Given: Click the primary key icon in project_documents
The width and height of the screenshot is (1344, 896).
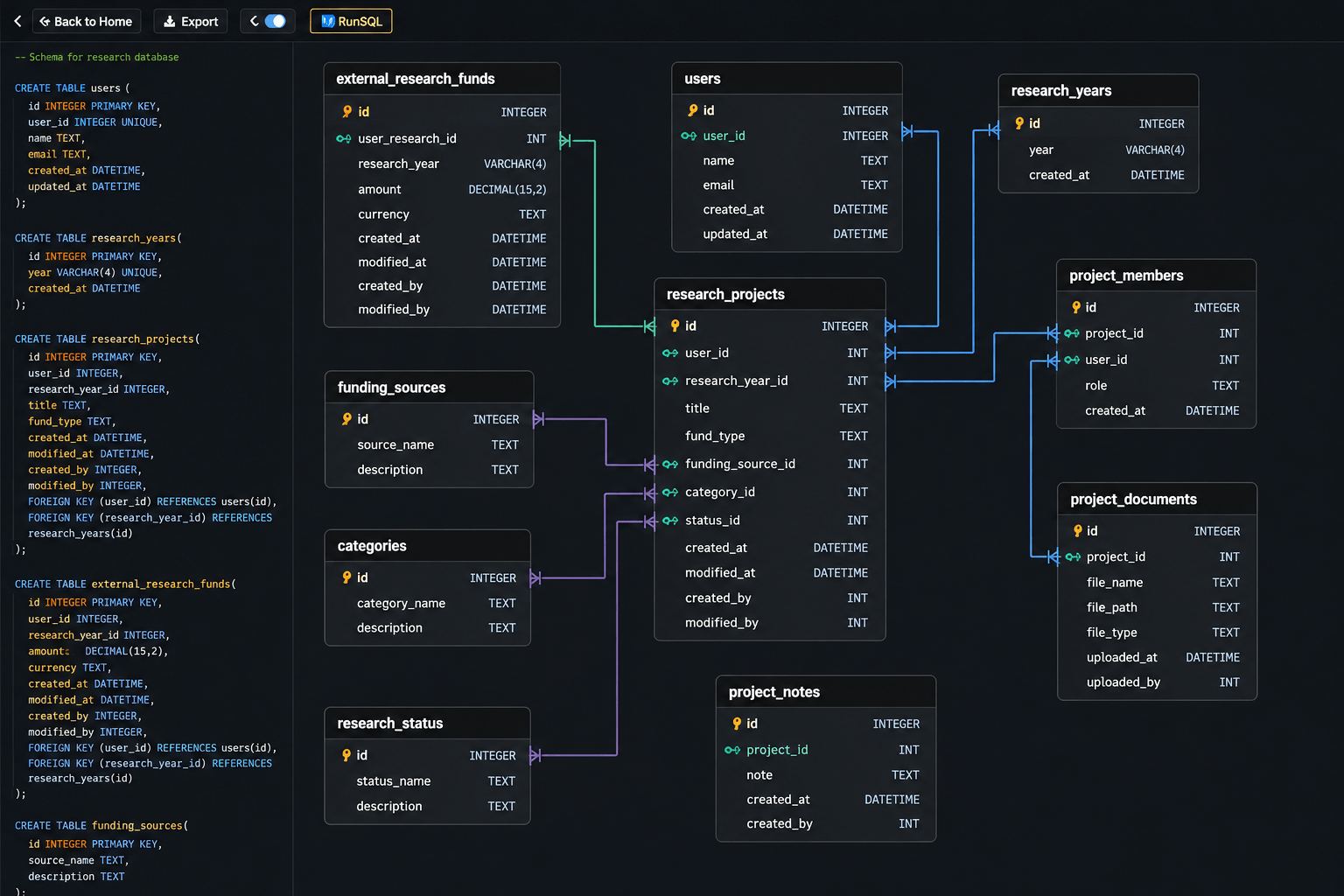Looking at the screenshot, I should [1078, 531].
